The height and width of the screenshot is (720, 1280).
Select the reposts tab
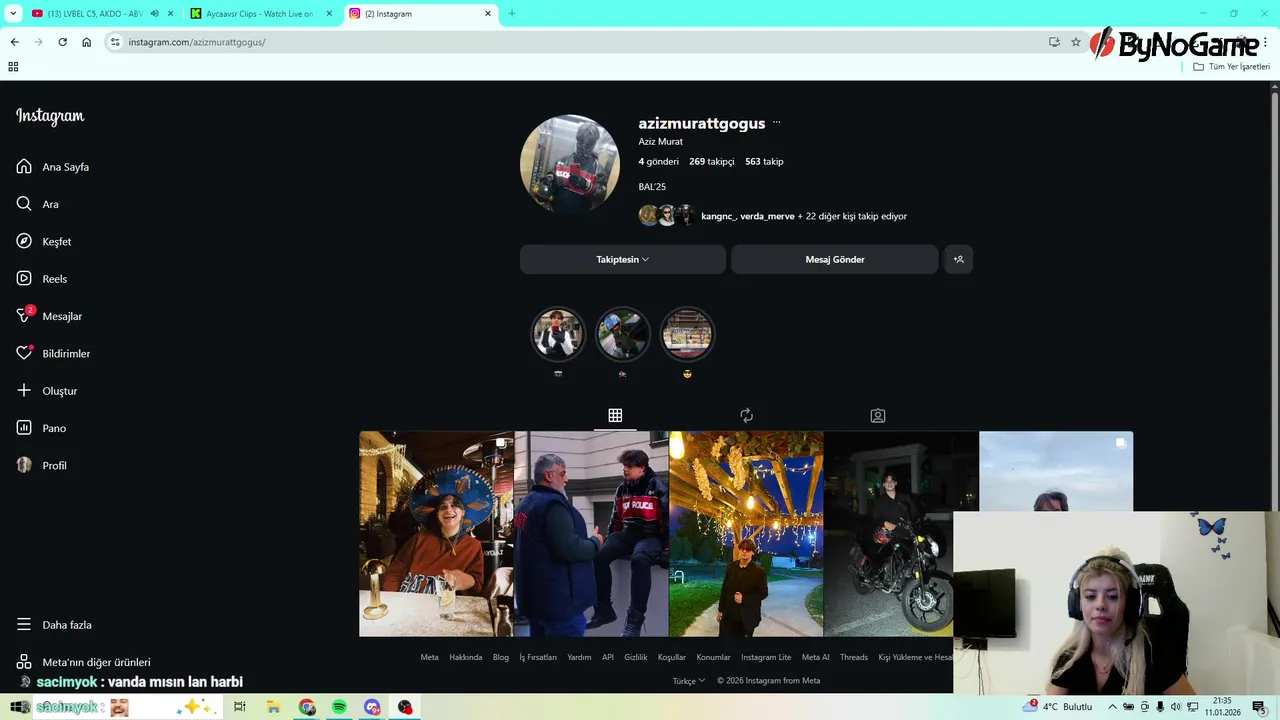coord(746,415)
